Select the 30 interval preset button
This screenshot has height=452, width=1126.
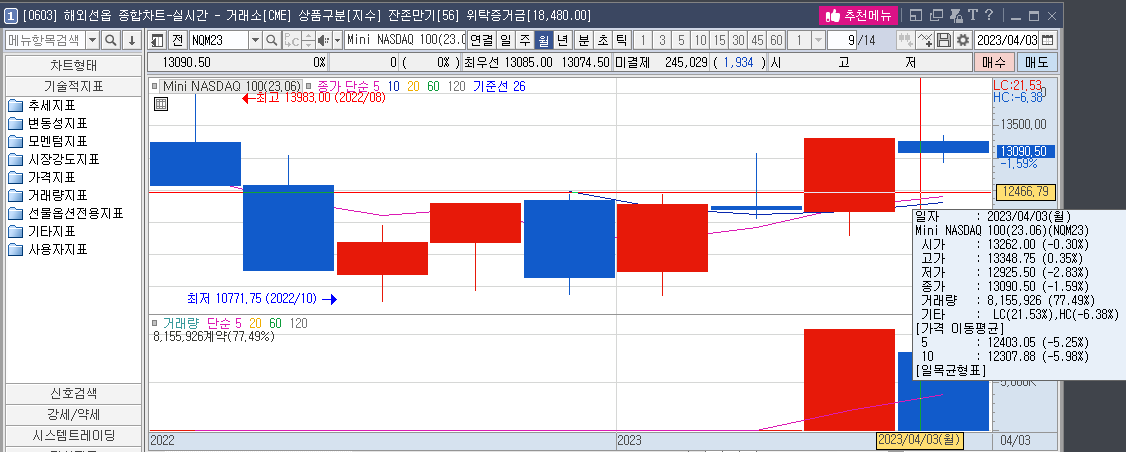738,40
